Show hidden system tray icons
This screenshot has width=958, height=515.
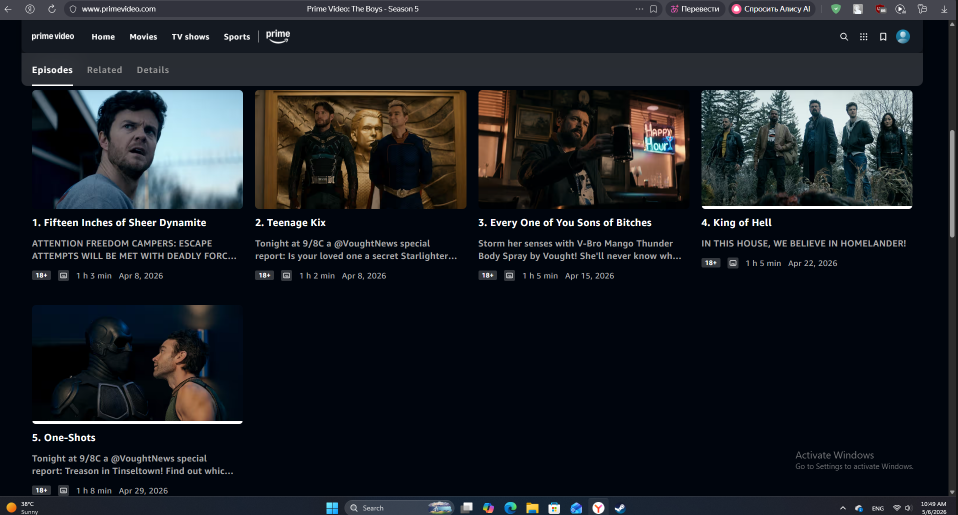point(843,508)
